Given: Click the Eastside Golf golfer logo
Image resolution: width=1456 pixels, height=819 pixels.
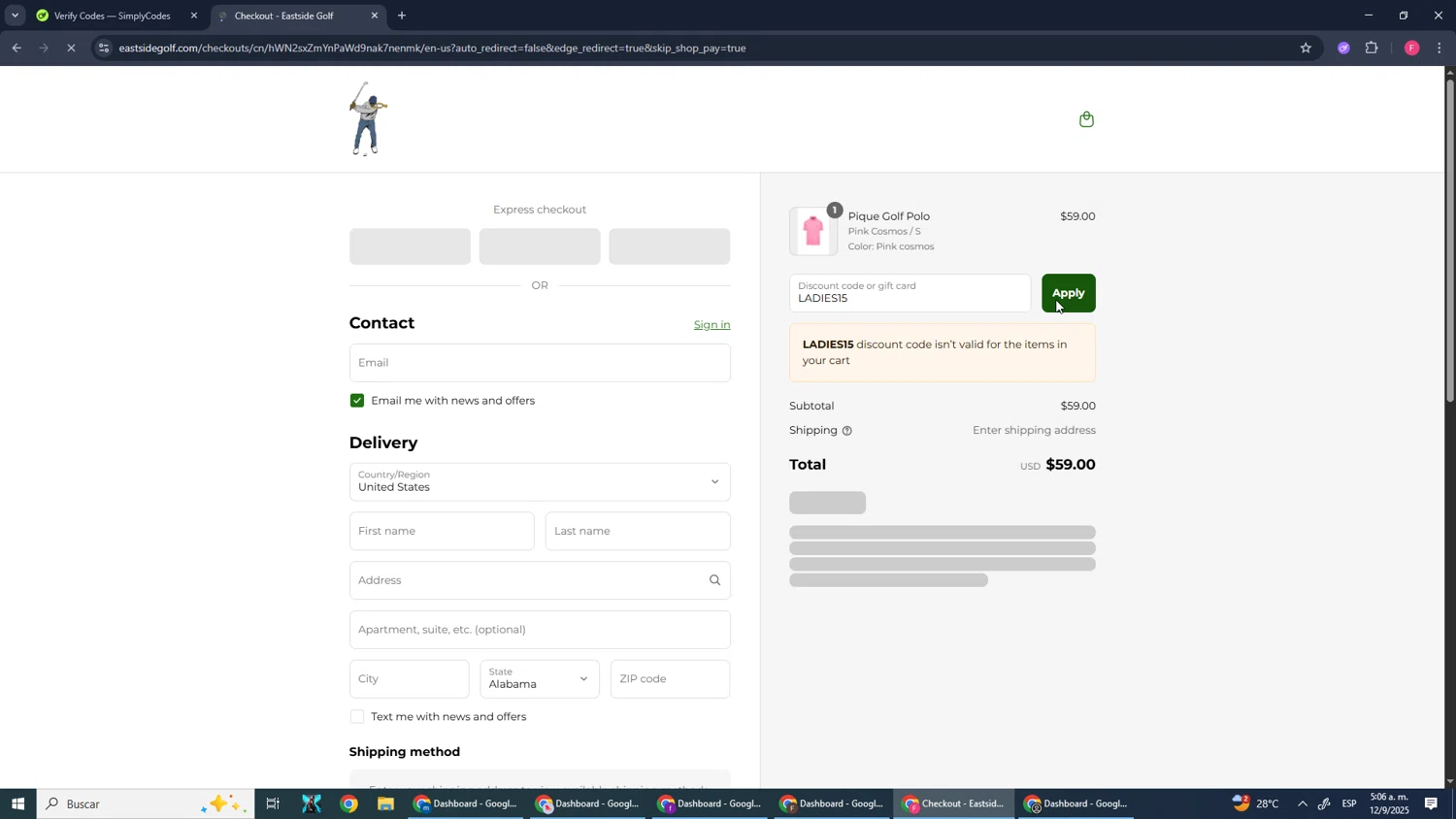Looking at the screenshot, I should [x=368, y=119].
